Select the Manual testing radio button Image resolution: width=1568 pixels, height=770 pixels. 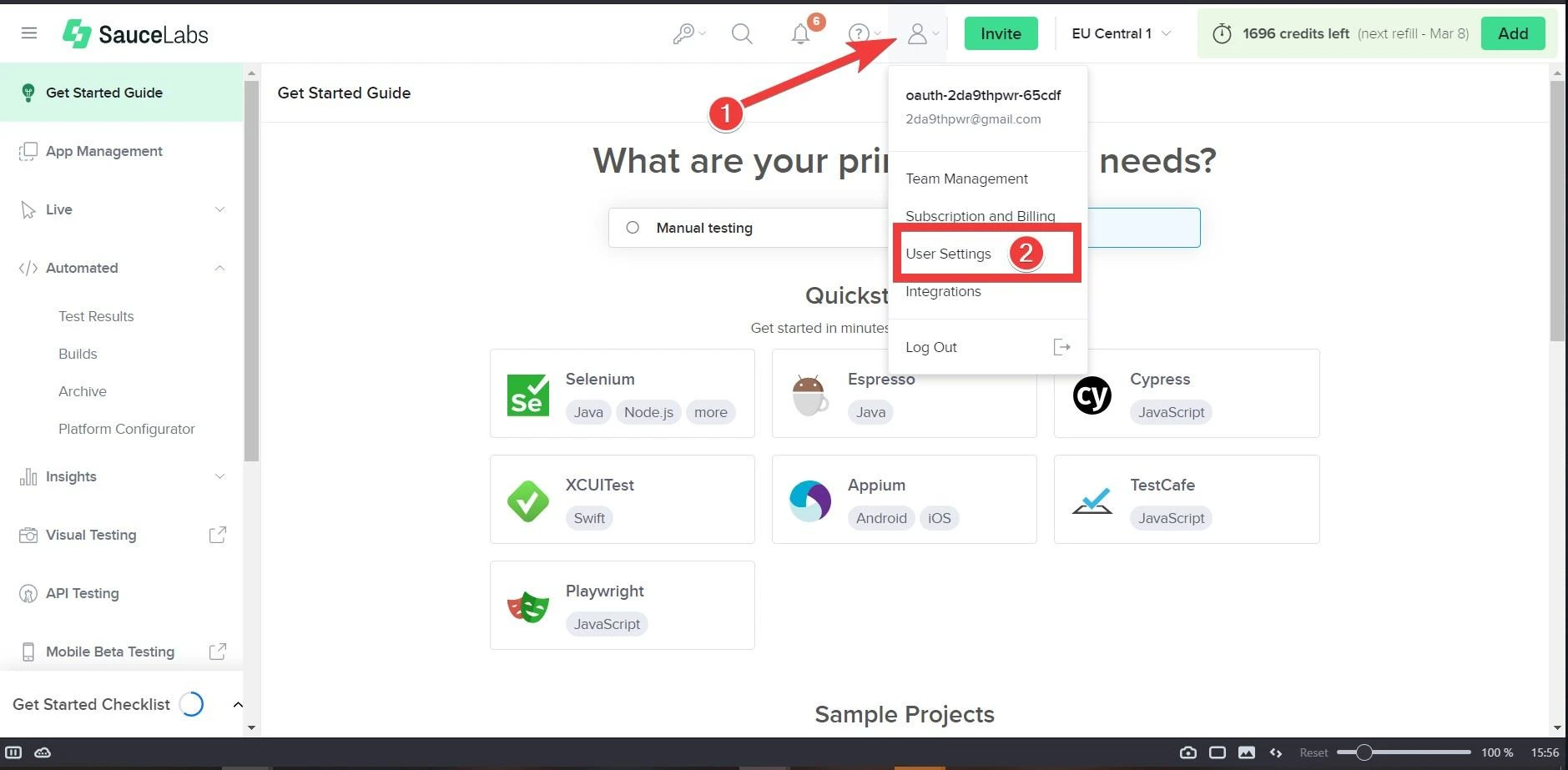633,227
